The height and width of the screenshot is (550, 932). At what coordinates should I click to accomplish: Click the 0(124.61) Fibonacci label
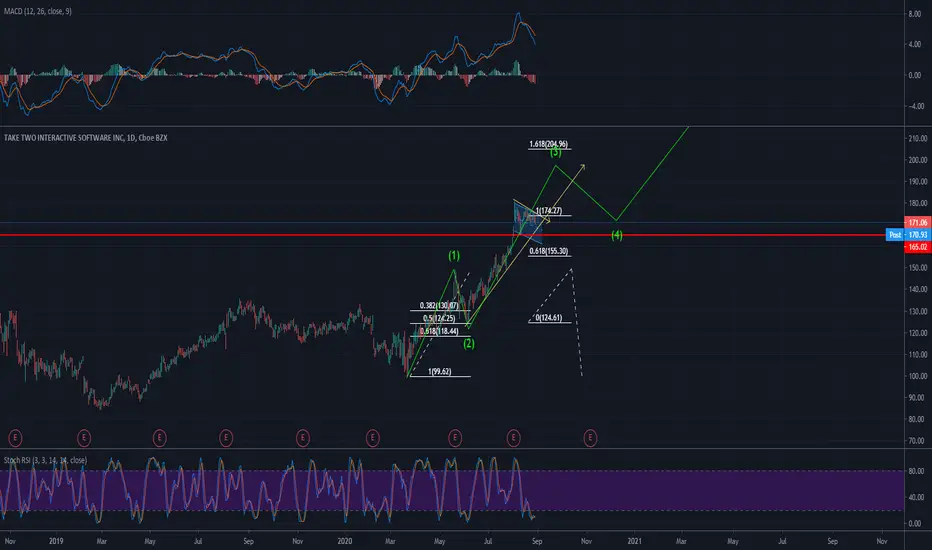[549, 318]
